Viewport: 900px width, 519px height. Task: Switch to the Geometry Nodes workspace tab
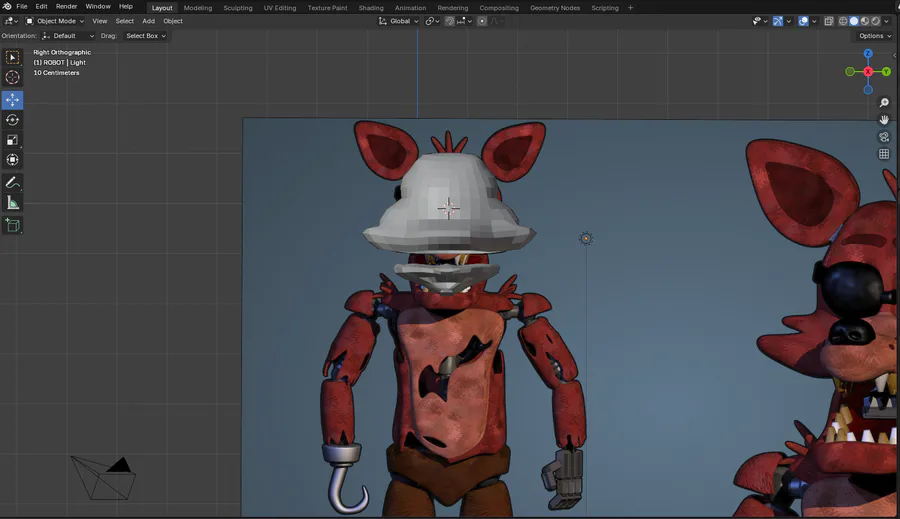tap(555, 8)
